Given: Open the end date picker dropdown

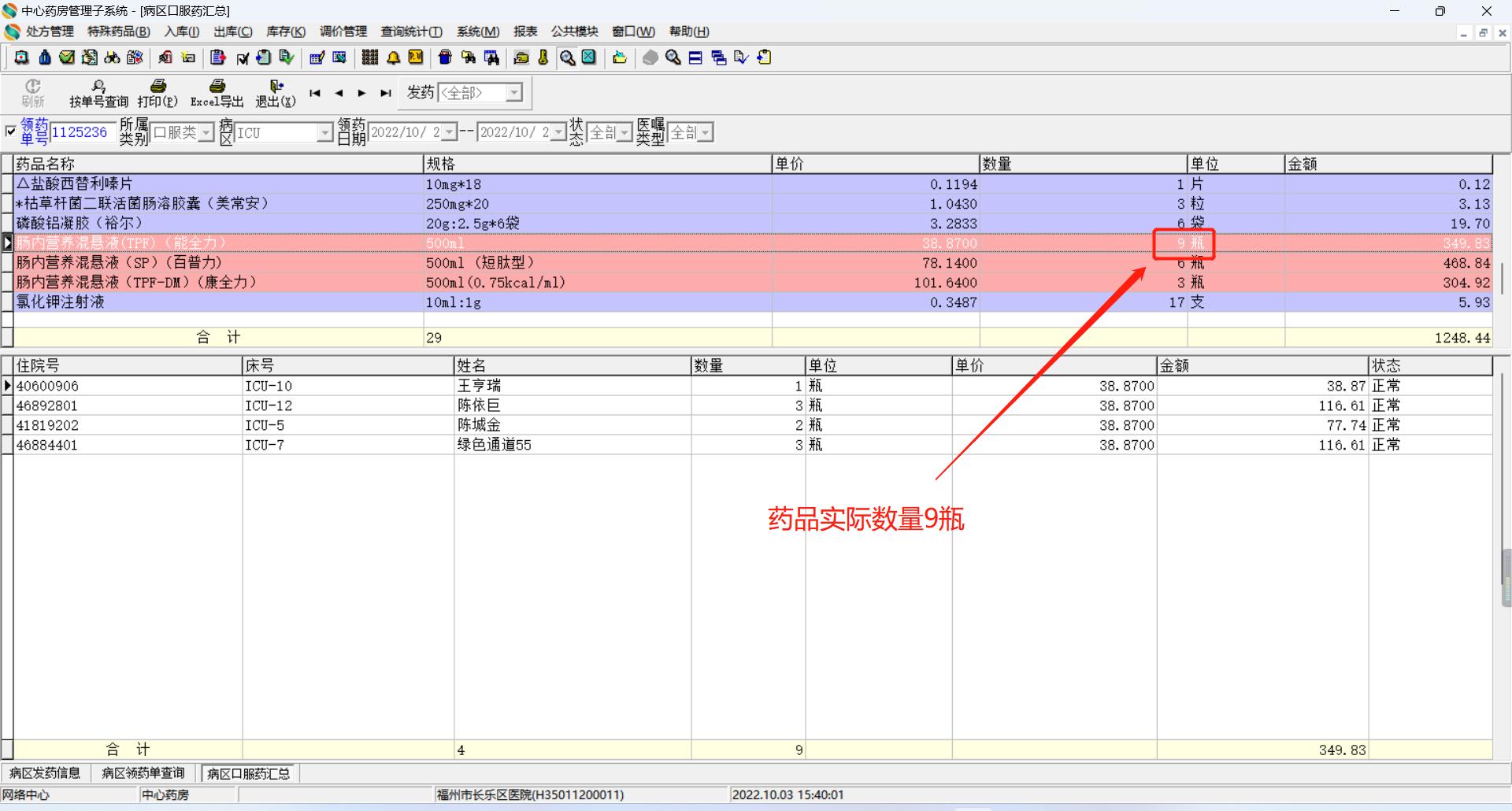Looking at the screenshot, I should click(558, 132).
